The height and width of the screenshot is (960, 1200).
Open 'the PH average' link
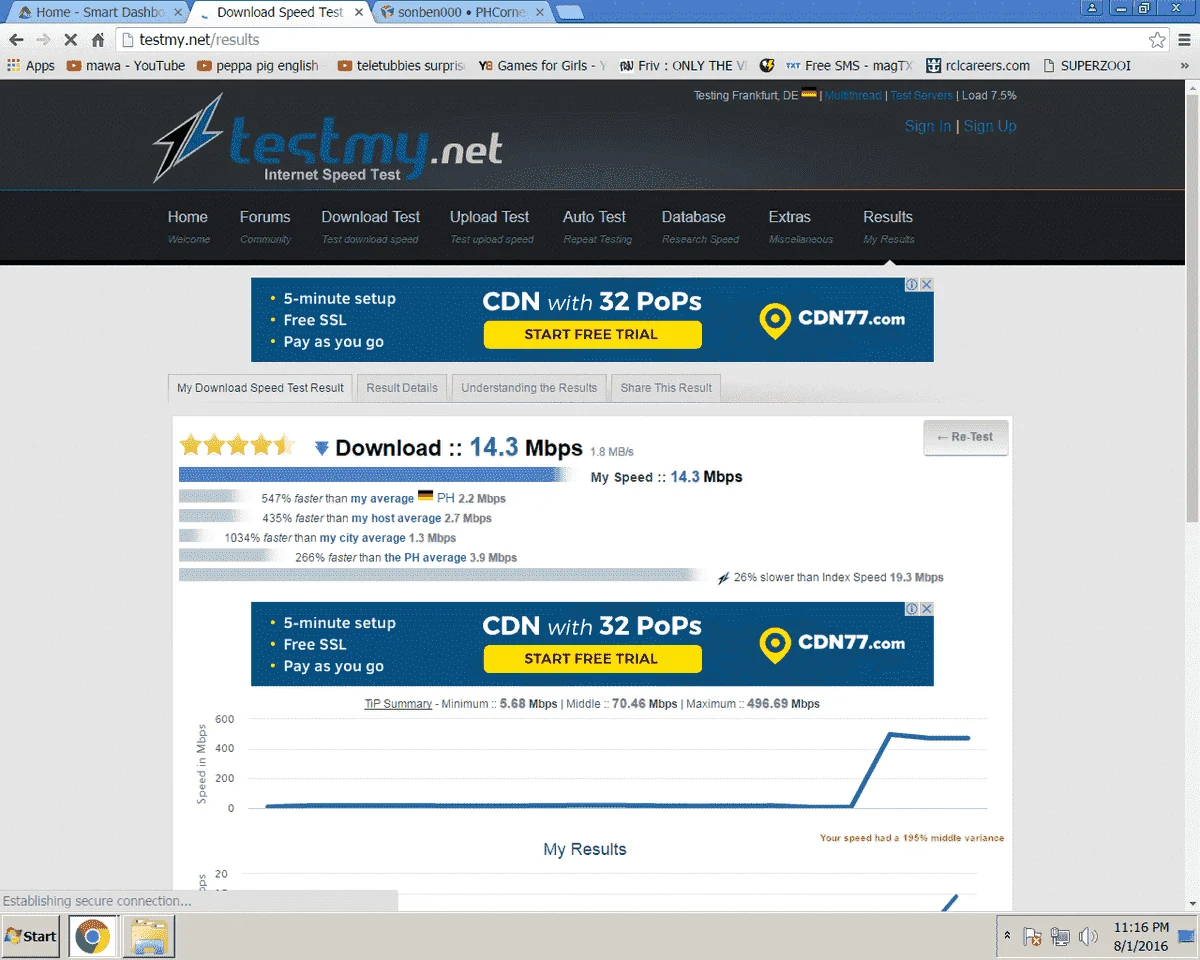click(x=425, y=558)
